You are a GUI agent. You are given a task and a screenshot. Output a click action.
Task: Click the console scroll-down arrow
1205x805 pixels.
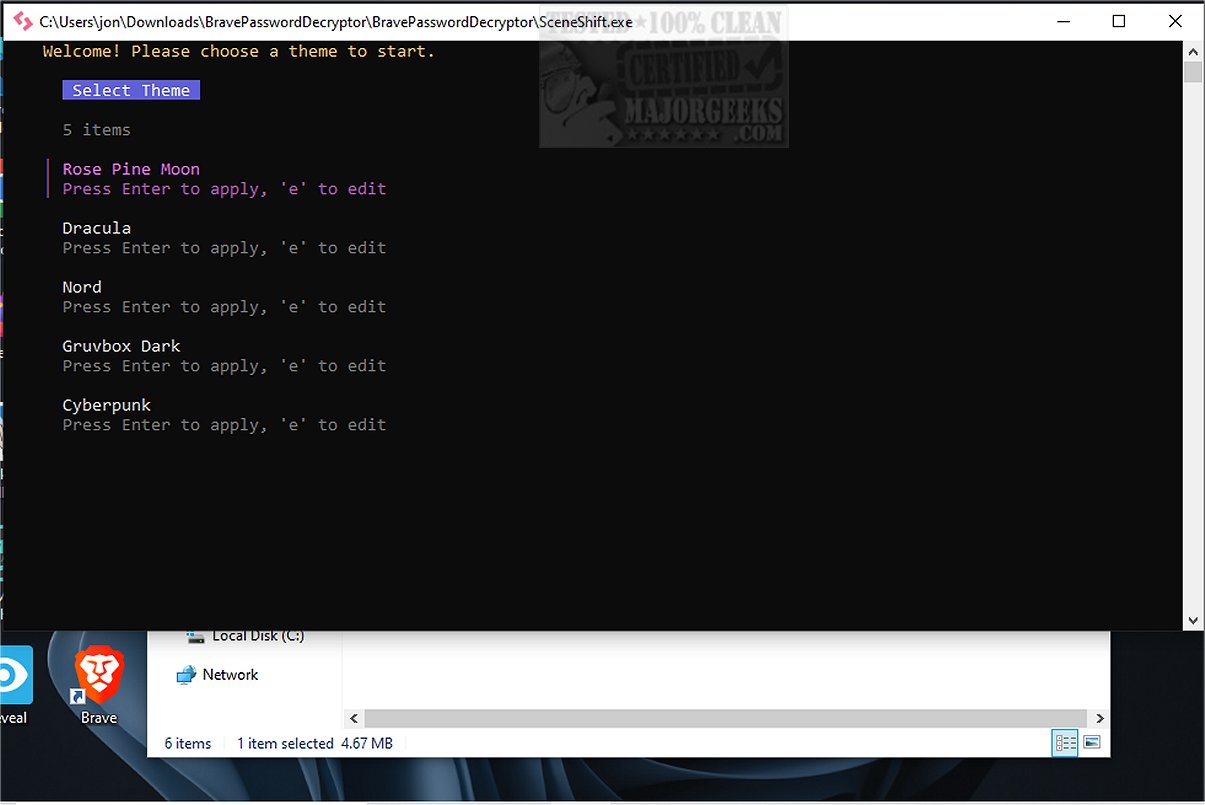click(x=1193, y=620)
